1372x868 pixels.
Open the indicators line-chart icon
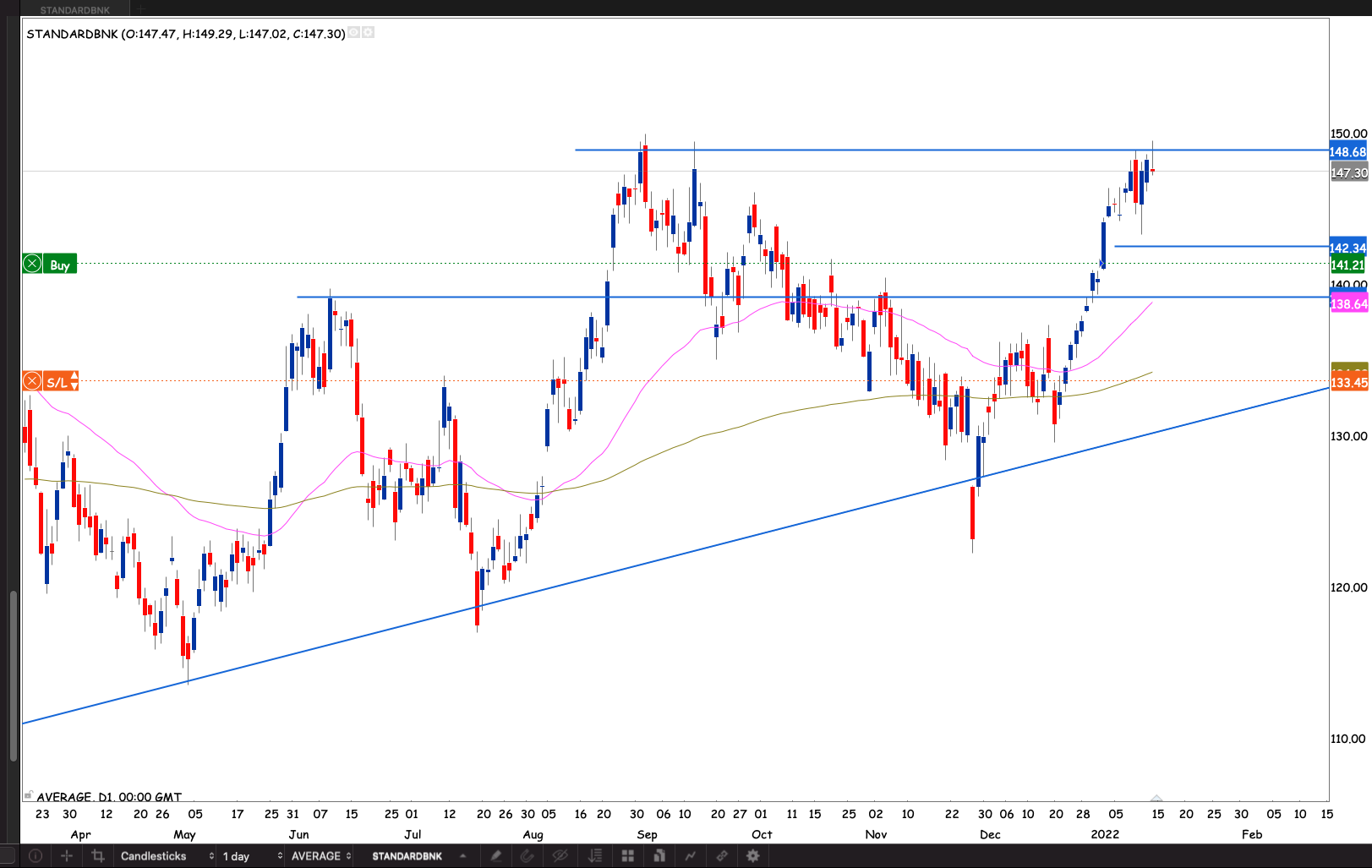[690, 856]
